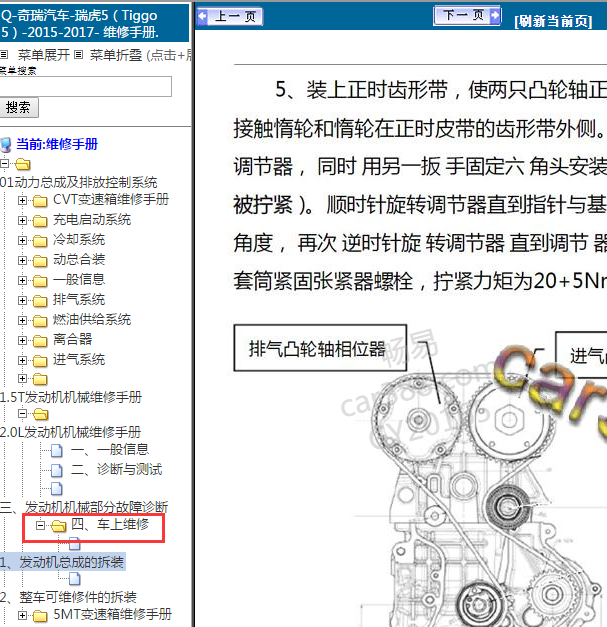
Task: Click the 冷却系统 folder icon
Action: click(40, 240)
